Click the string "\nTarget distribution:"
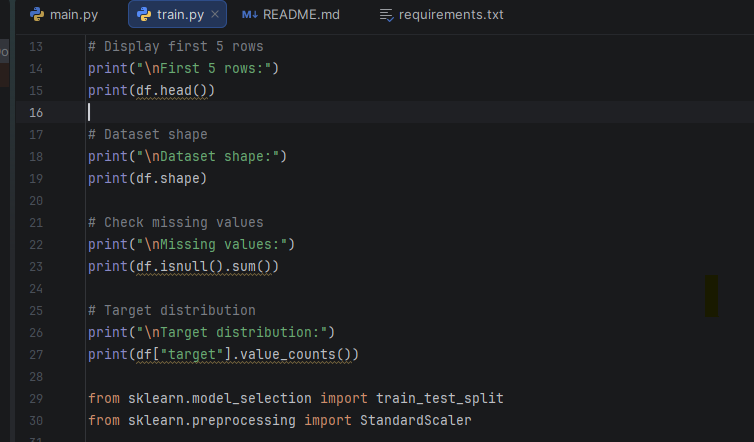This screenshot has width=754, height=442. click(232, 333)
